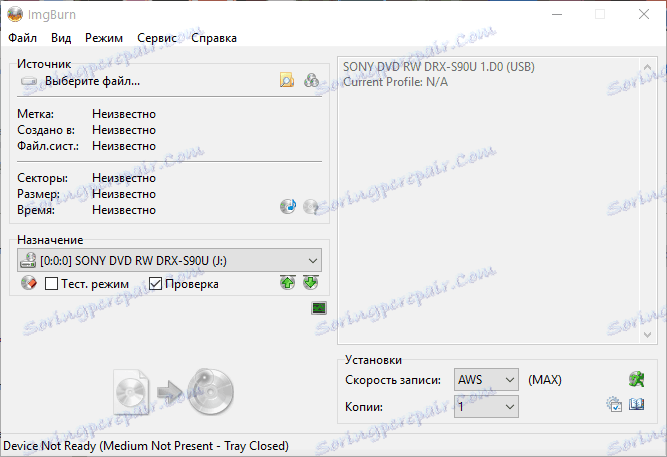Image resolution: width=667 pixels, height=457 pixels.
Task: Click the greyed disc info icon in Source
Action: tap(311, 207)
